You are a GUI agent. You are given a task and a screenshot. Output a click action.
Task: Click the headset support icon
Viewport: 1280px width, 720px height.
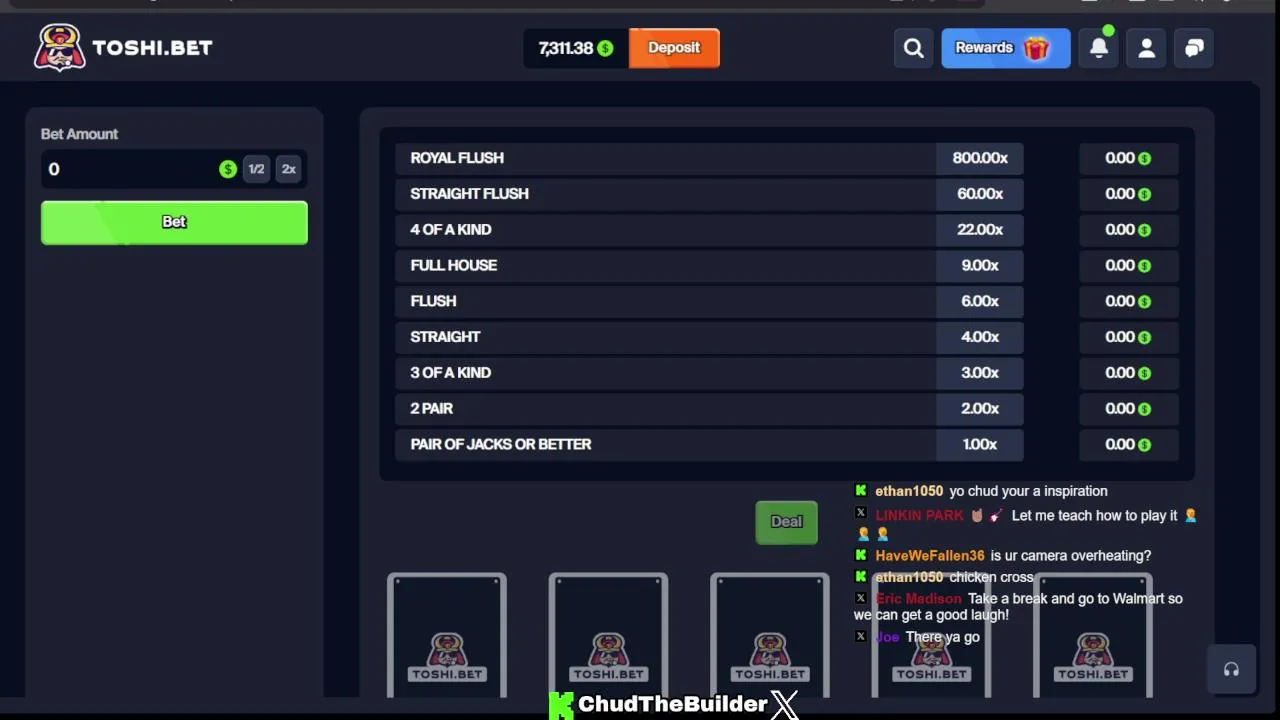coord(1231,670)
